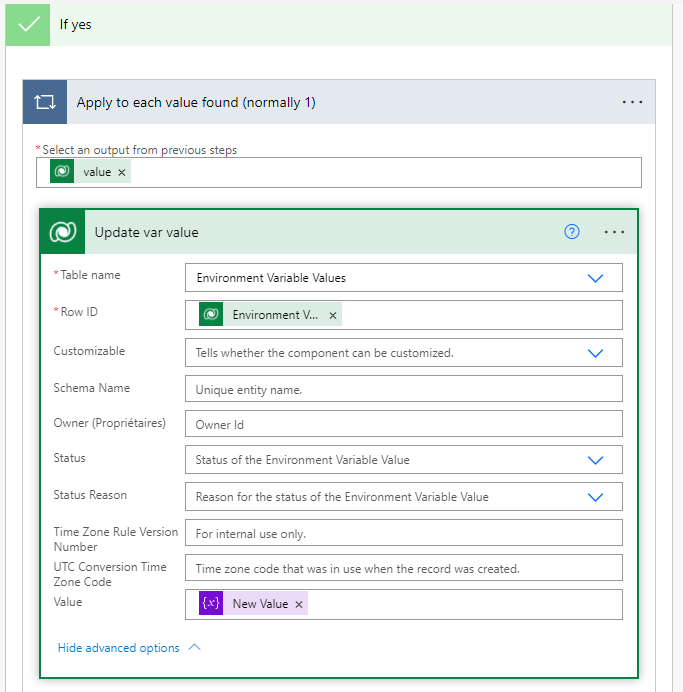This screenshot has height=692, width=683.
Task: Click the Schema Name label
Action: 91,388
